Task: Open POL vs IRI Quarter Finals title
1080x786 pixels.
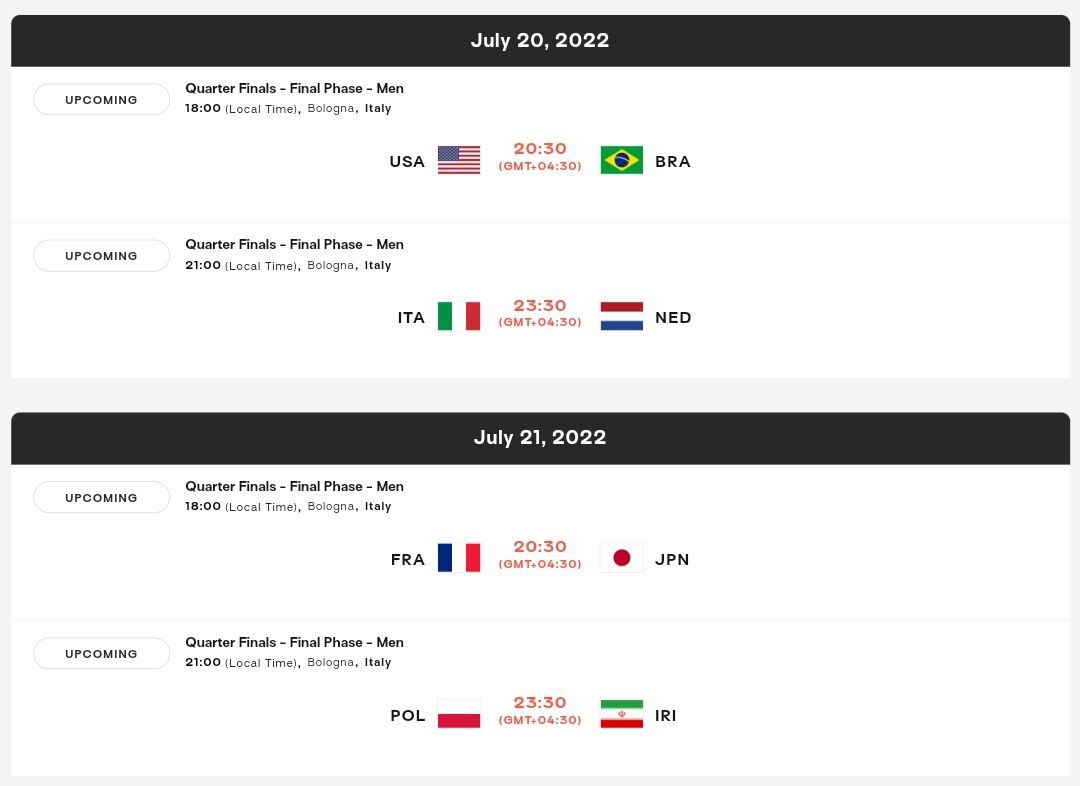Action: click(294, 642)
